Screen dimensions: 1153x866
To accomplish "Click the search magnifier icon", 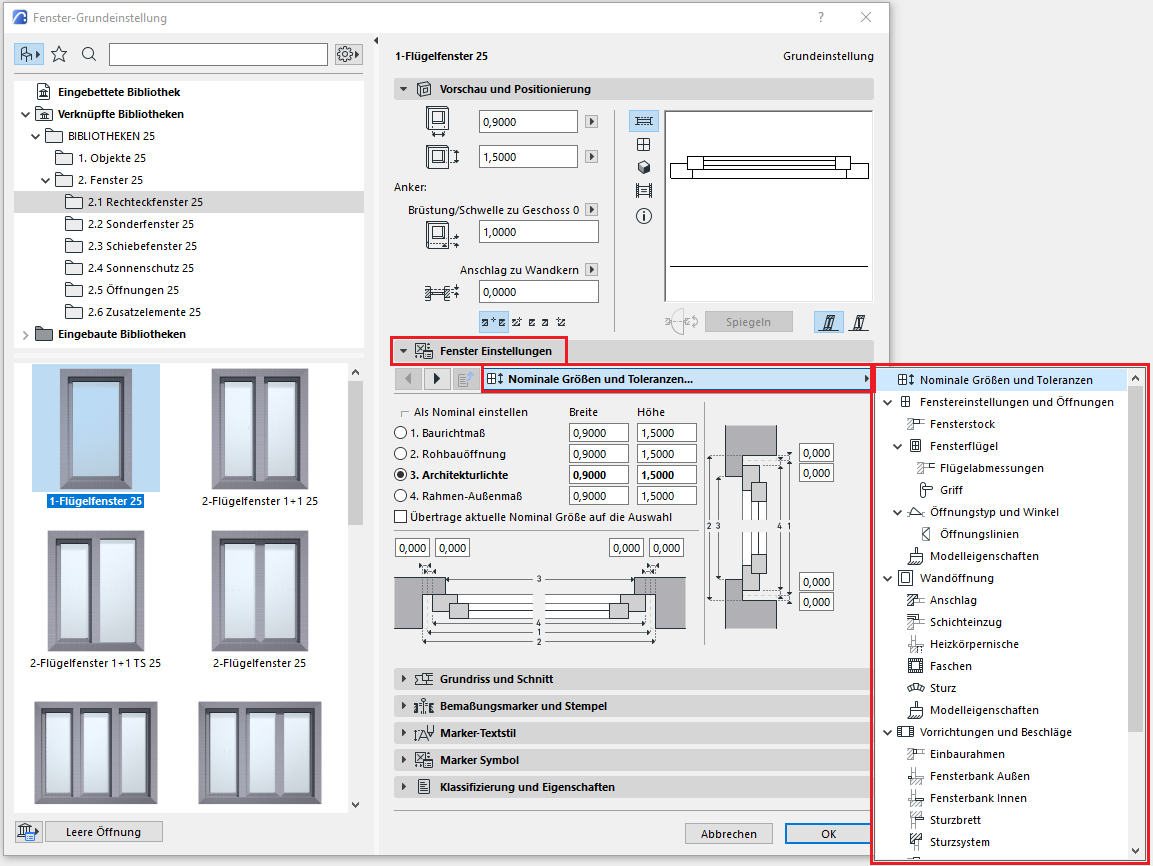I will (x=89, y=54).
